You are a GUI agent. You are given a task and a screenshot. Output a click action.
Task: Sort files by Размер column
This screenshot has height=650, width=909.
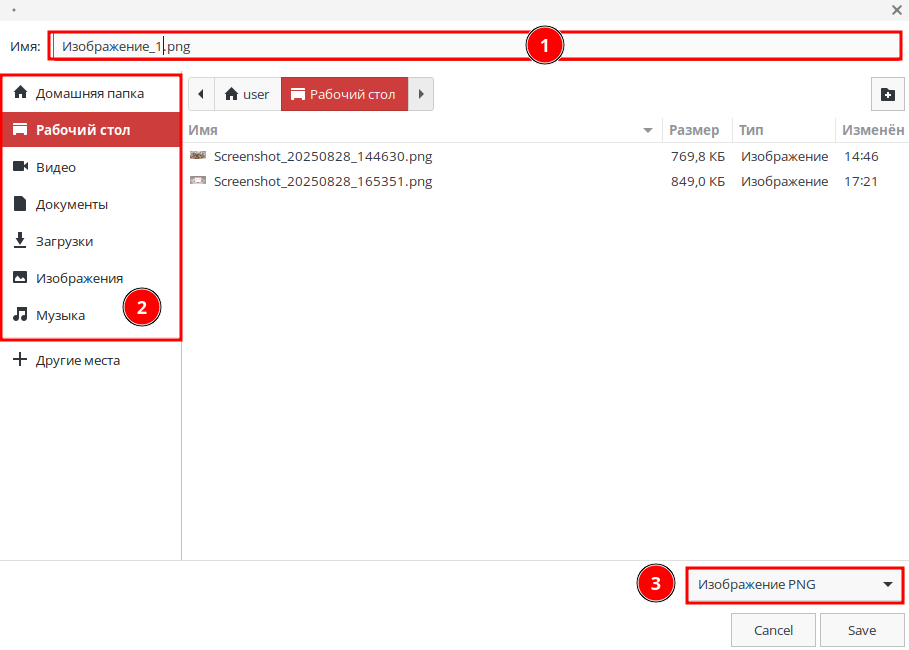[x=694, y=130]
